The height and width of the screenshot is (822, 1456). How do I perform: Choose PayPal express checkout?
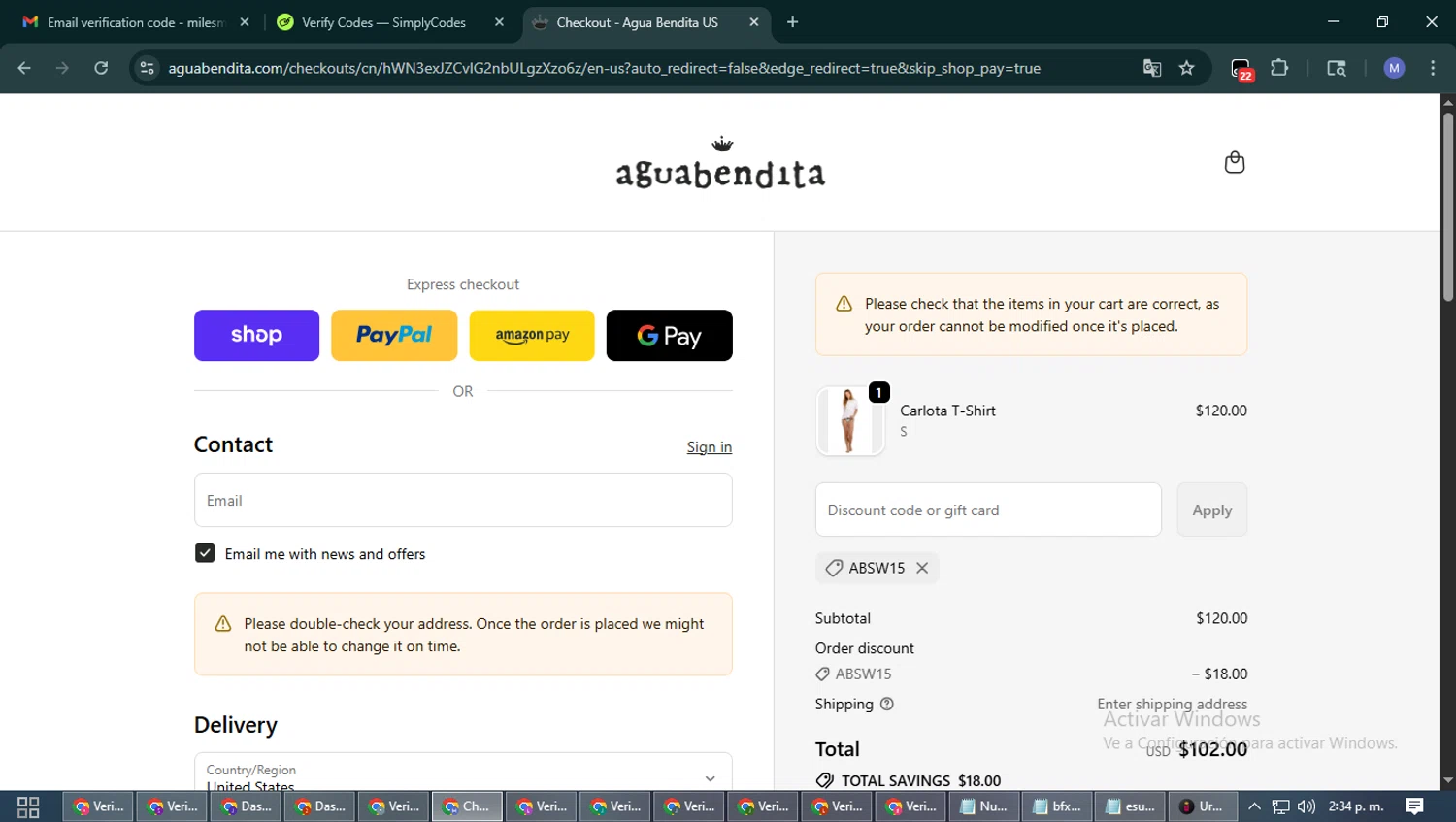[x=394, y=336]
